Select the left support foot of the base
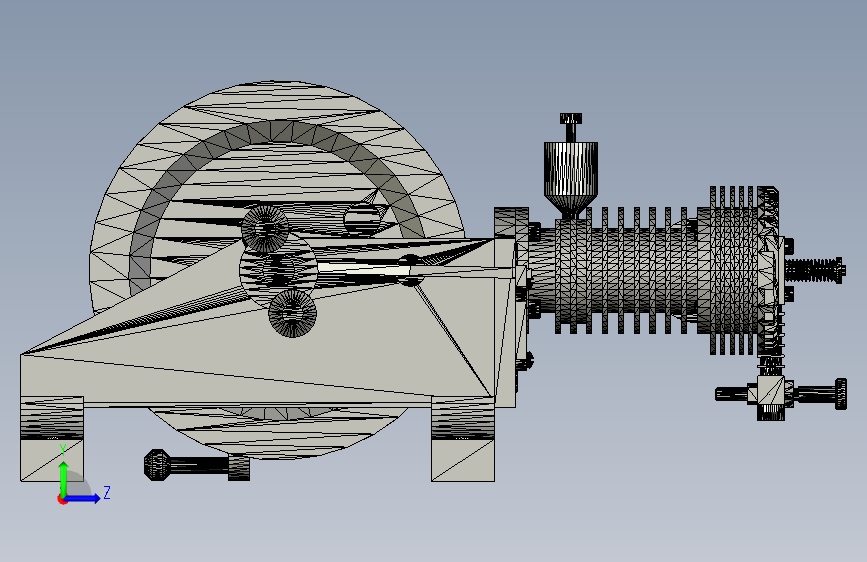 52,439
